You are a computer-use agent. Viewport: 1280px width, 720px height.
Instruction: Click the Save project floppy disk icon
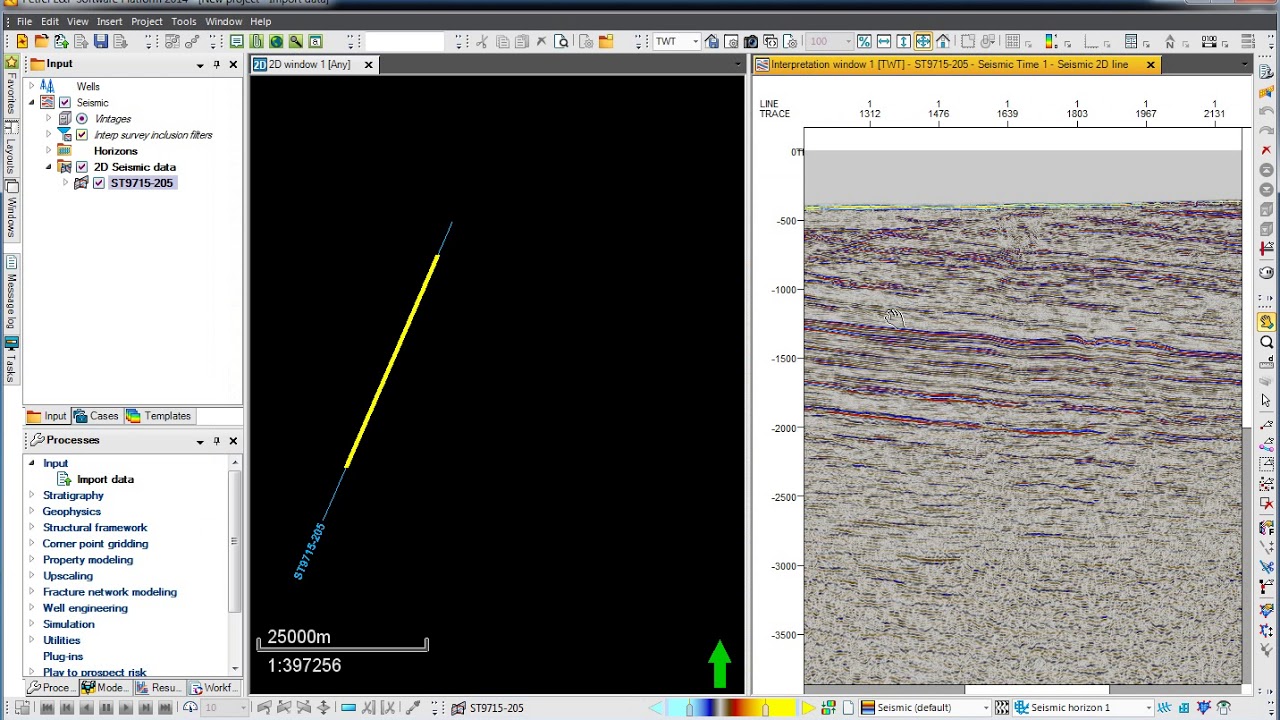pos(101,41)
